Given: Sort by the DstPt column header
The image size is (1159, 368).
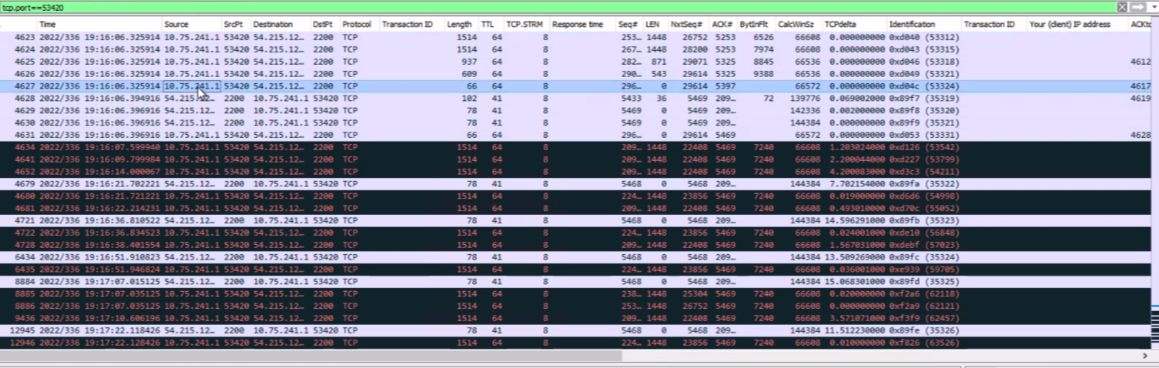Looking at the screenshot, I should point(324,24).
